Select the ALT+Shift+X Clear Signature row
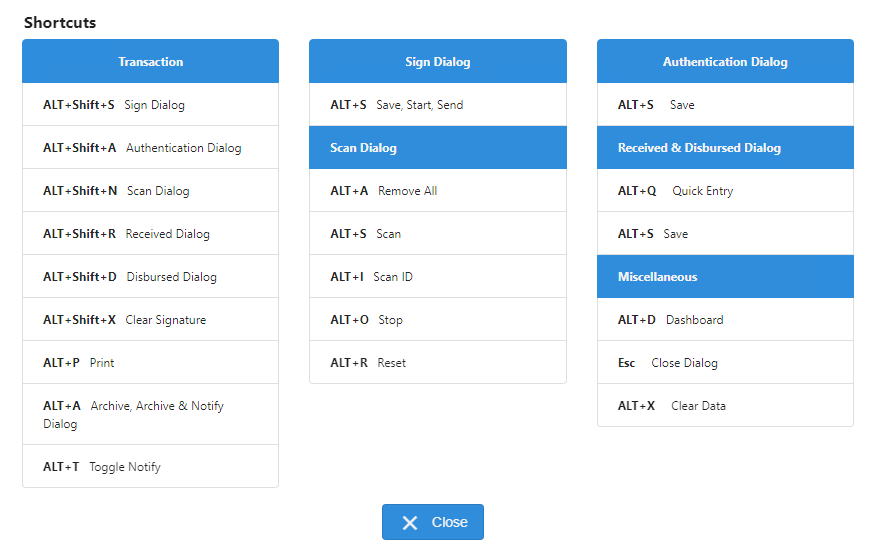Screen dimensions: 875x555 coord(150,320)
